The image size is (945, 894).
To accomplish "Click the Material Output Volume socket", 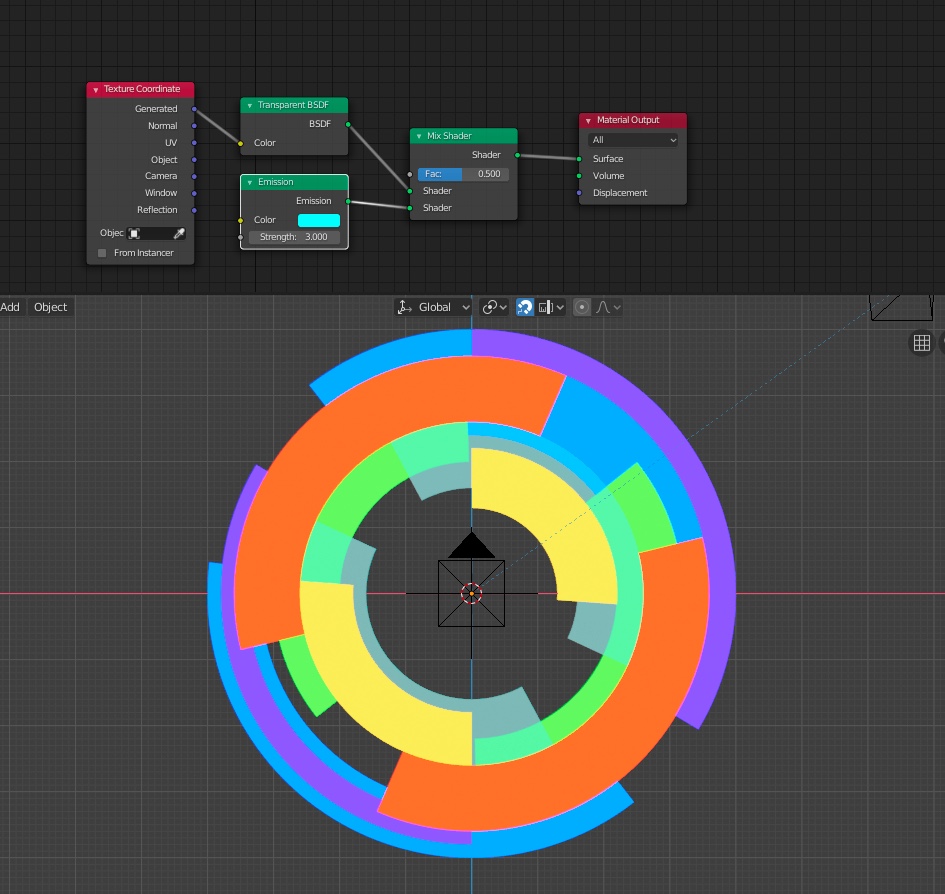I will coord(579,176).
